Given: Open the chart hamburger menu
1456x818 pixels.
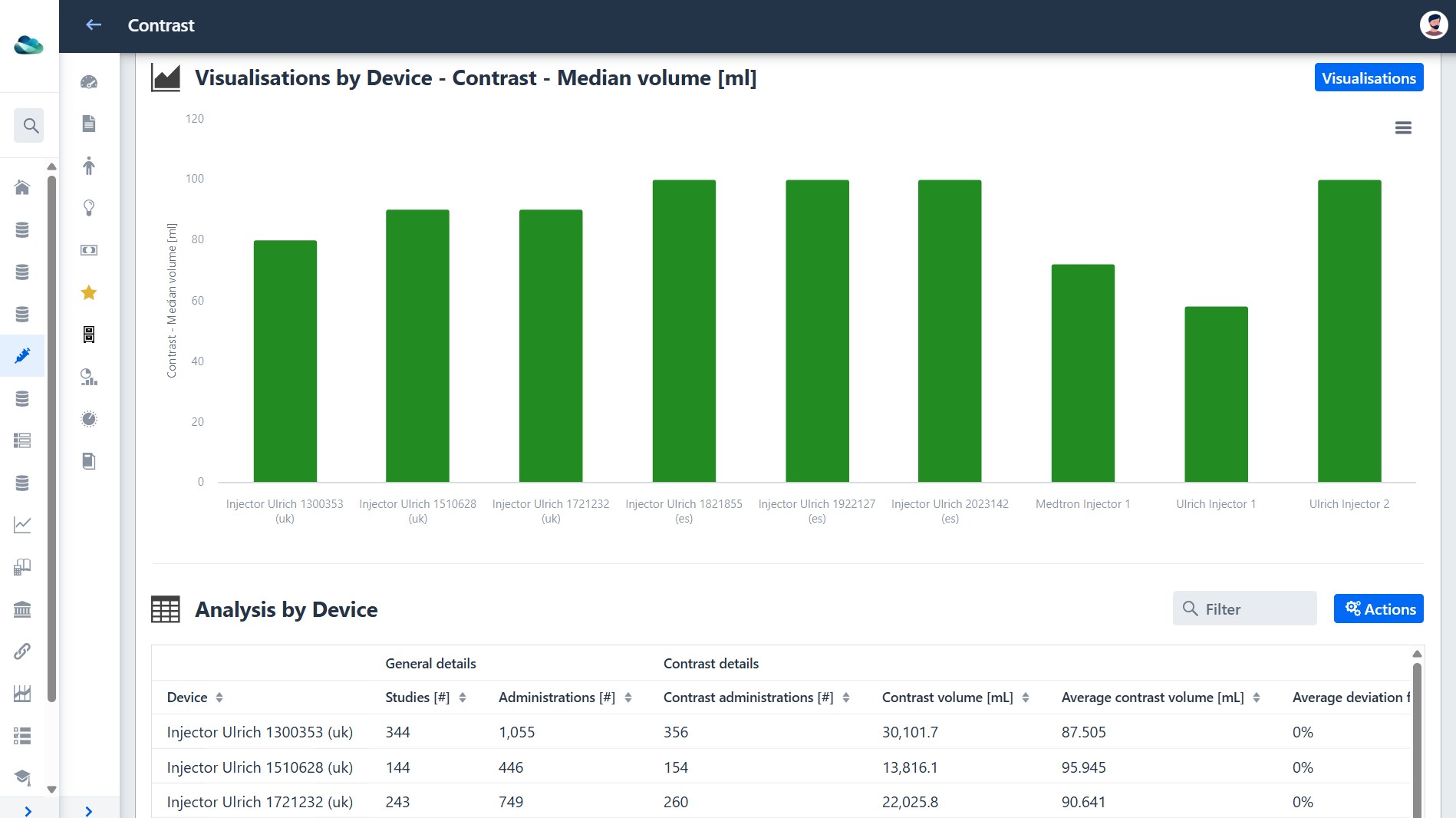Looking at the screenshot, I should [1403, 128].
